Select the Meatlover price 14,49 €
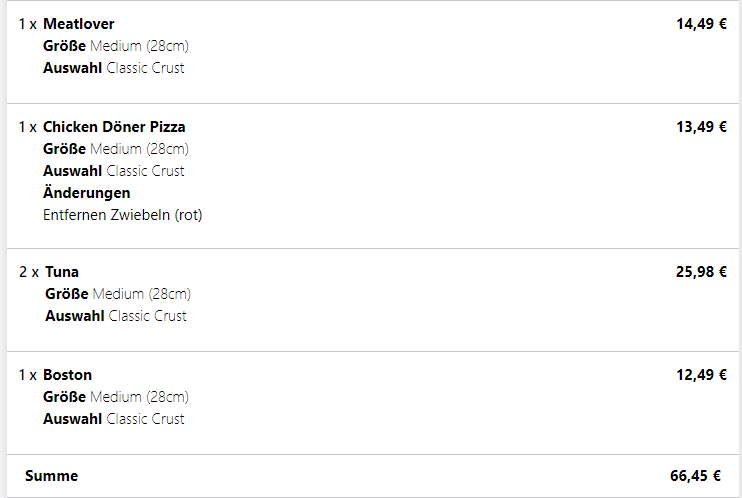 point(701,24)
